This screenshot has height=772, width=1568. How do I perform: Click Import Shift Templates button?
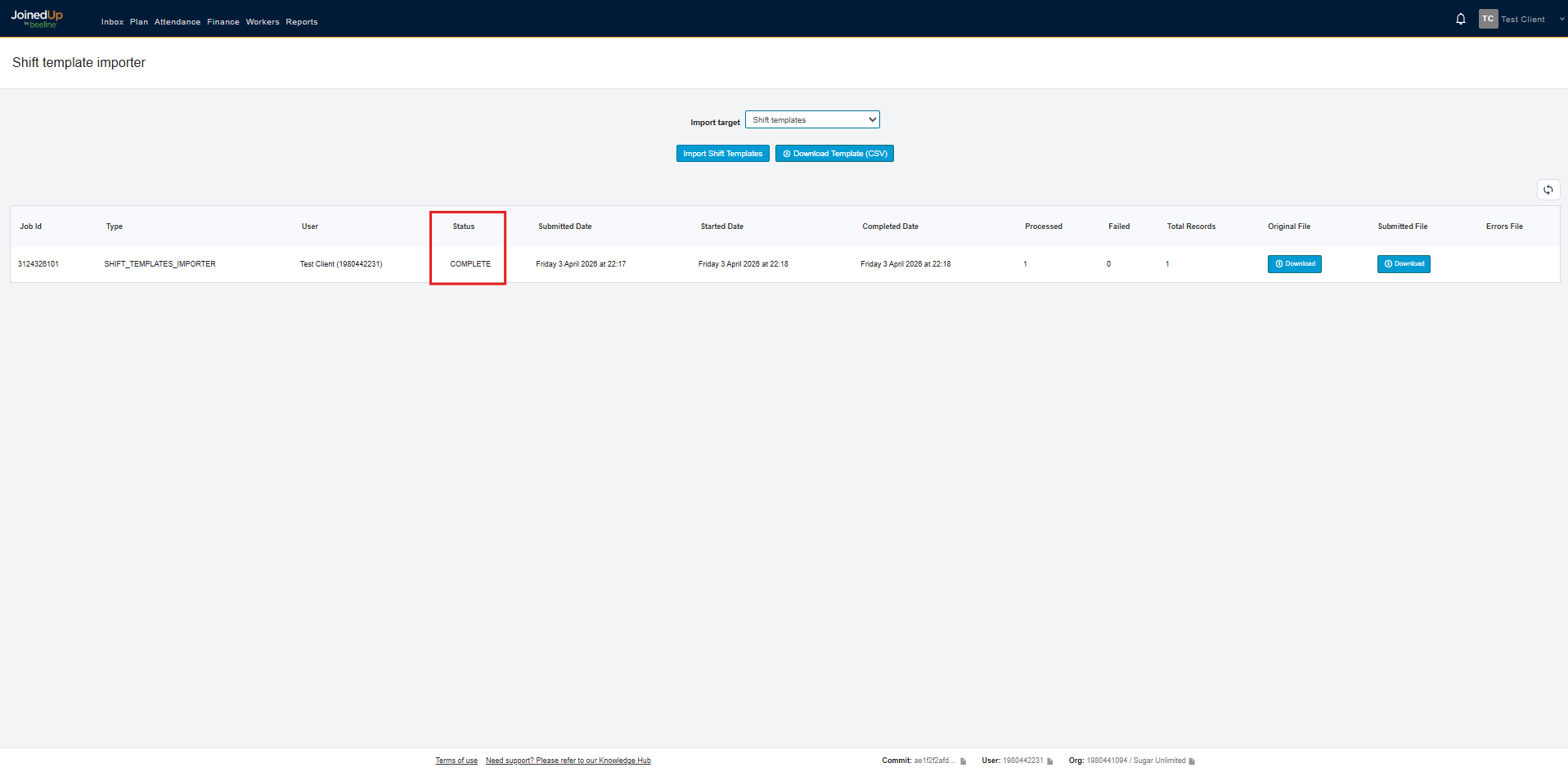[x=722, y=154]
